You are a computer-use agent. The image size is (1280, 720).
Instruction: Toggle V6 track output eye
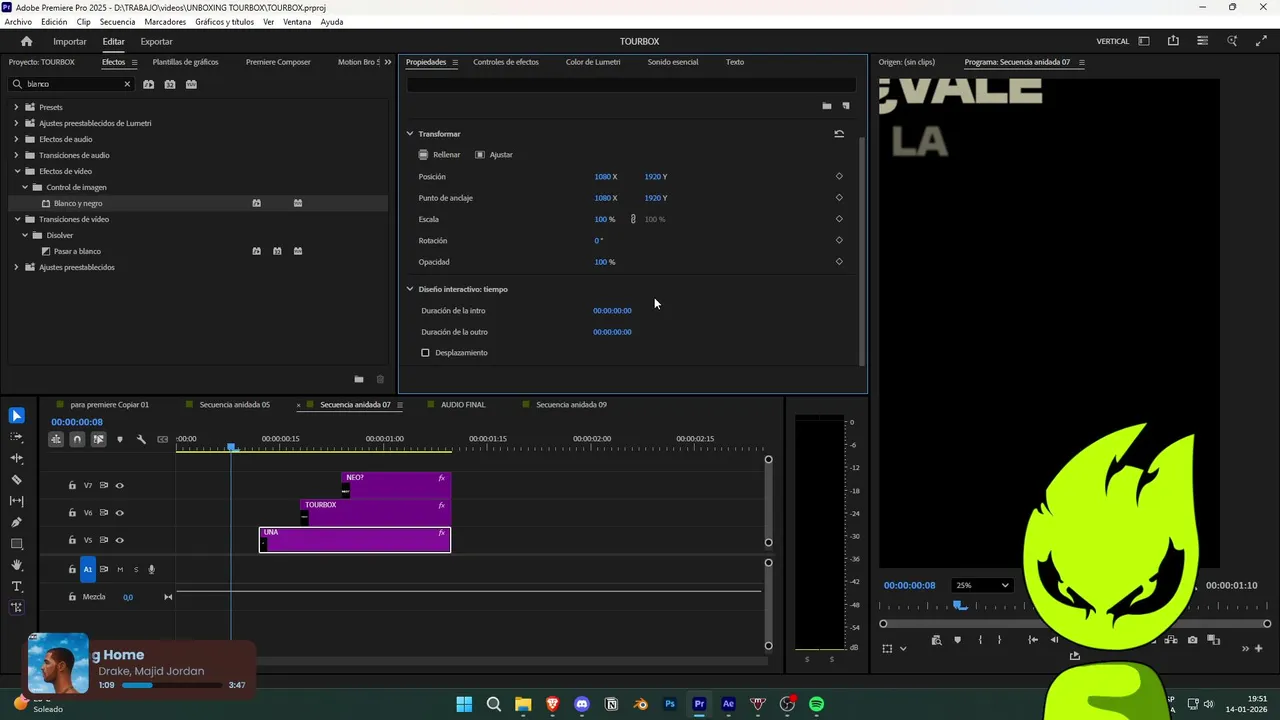[119, 513]
